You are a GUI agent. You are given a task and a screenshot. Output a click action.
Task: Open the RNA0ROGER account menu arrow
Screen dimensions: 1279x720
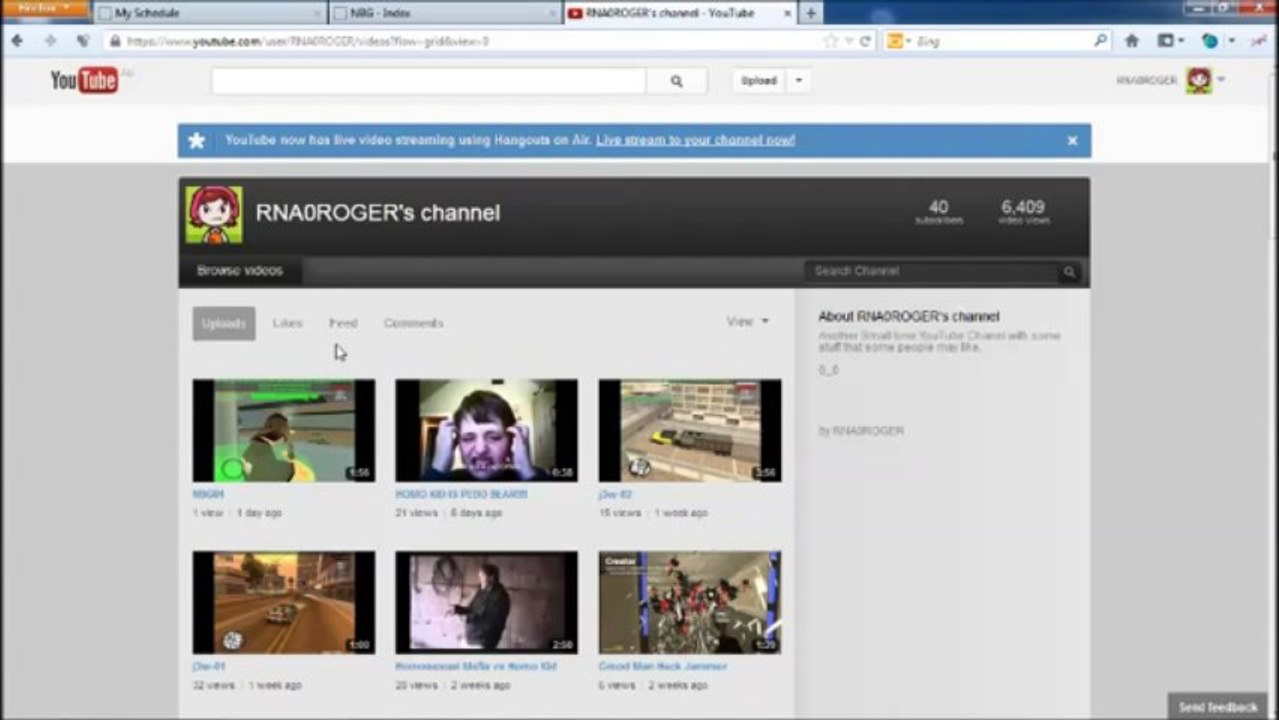1221,80
